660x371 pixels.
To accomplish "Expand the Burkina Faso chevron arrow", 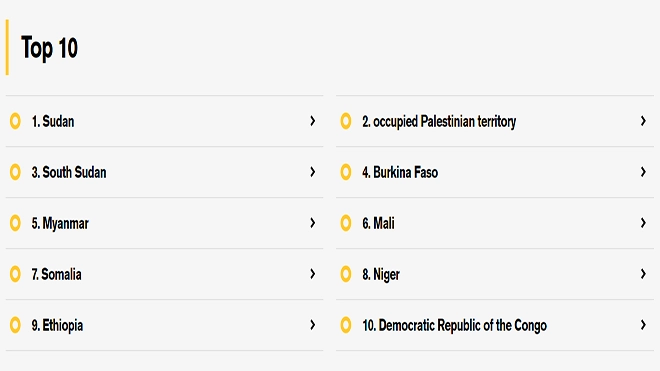I will [x=643, y=172].
